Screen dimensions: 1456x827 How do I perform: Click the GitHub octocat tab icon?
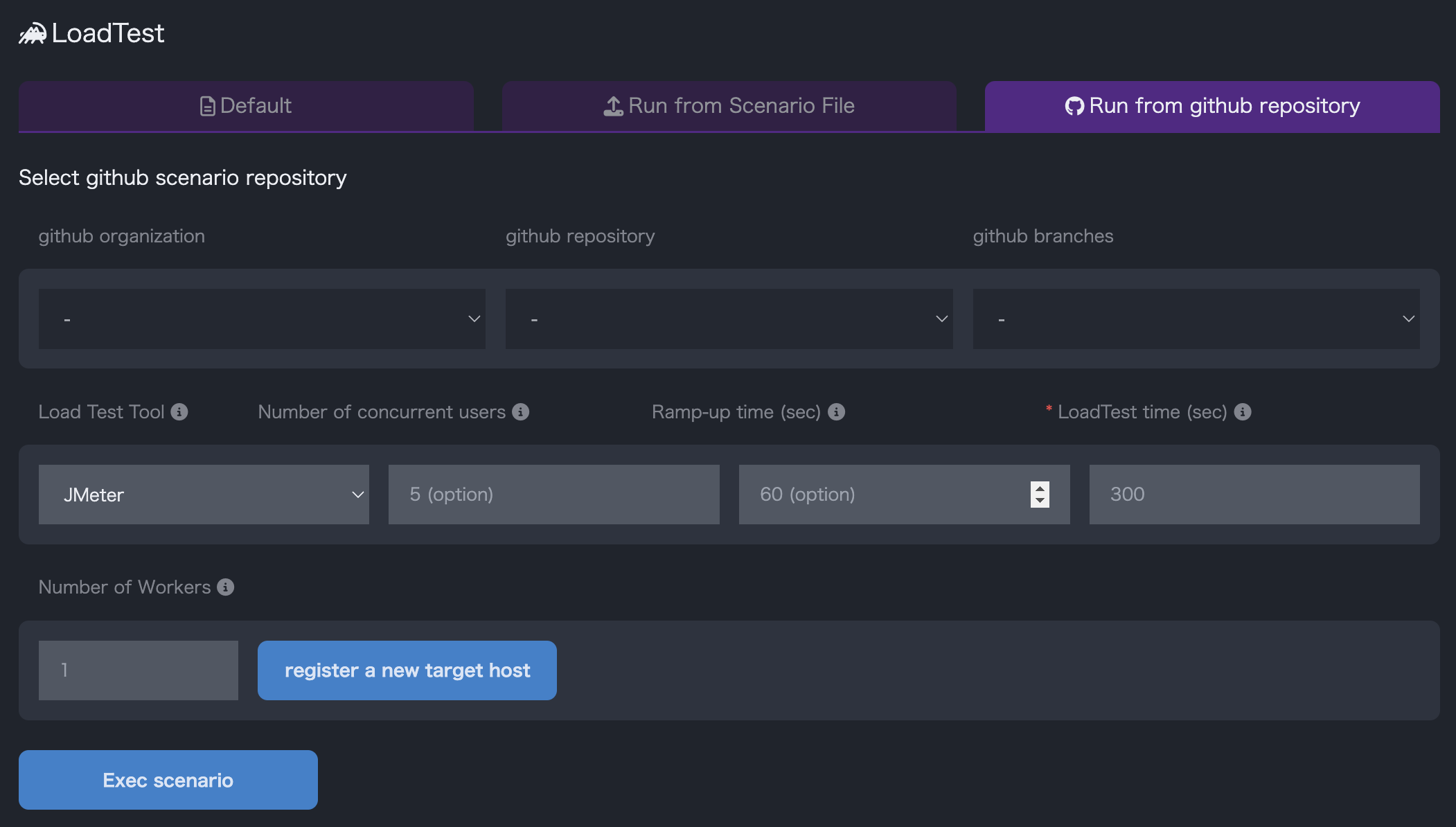(x=1074, y=106)
